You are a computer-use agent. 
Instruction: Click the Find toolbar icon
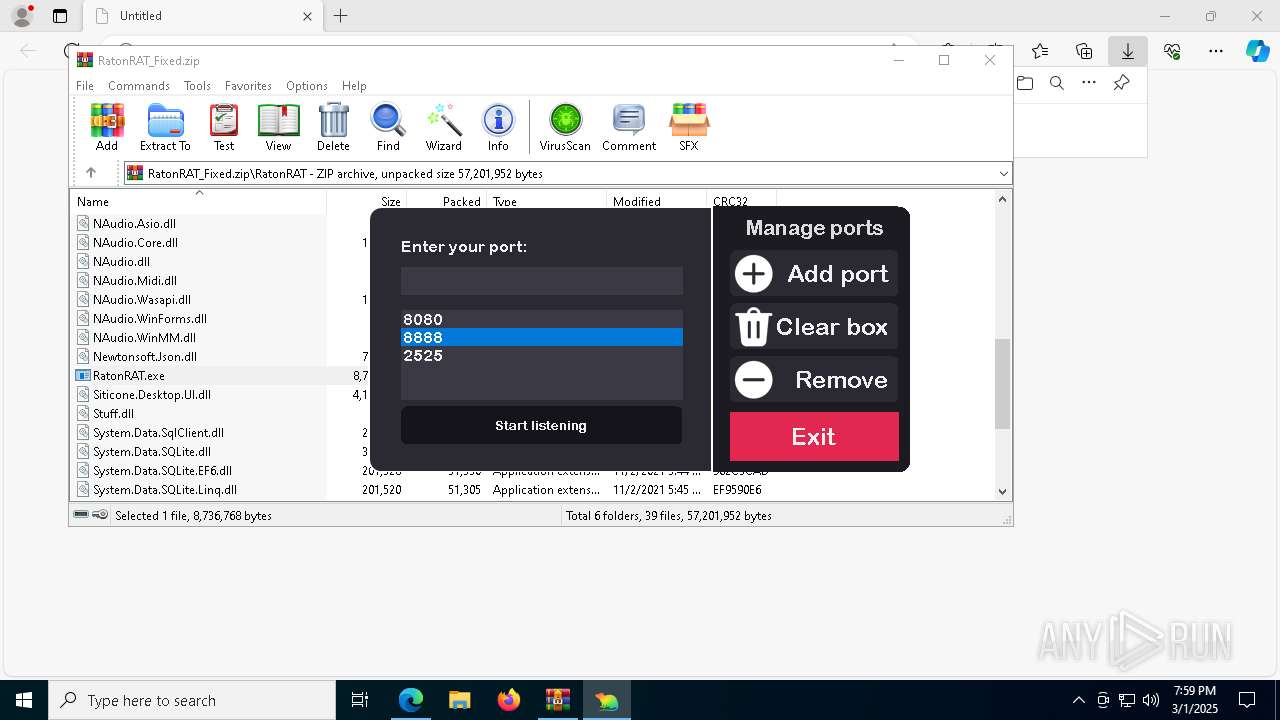pos(388,127)
